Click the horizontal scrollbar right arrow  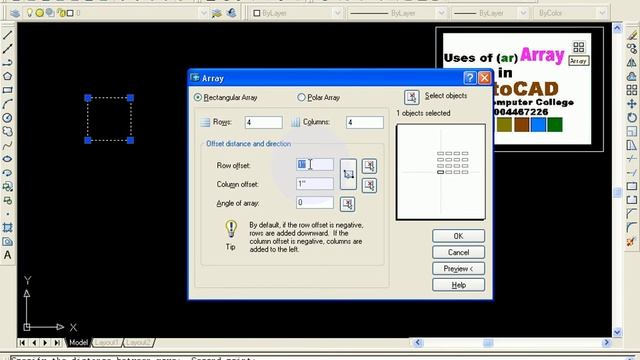click(607, 342)
